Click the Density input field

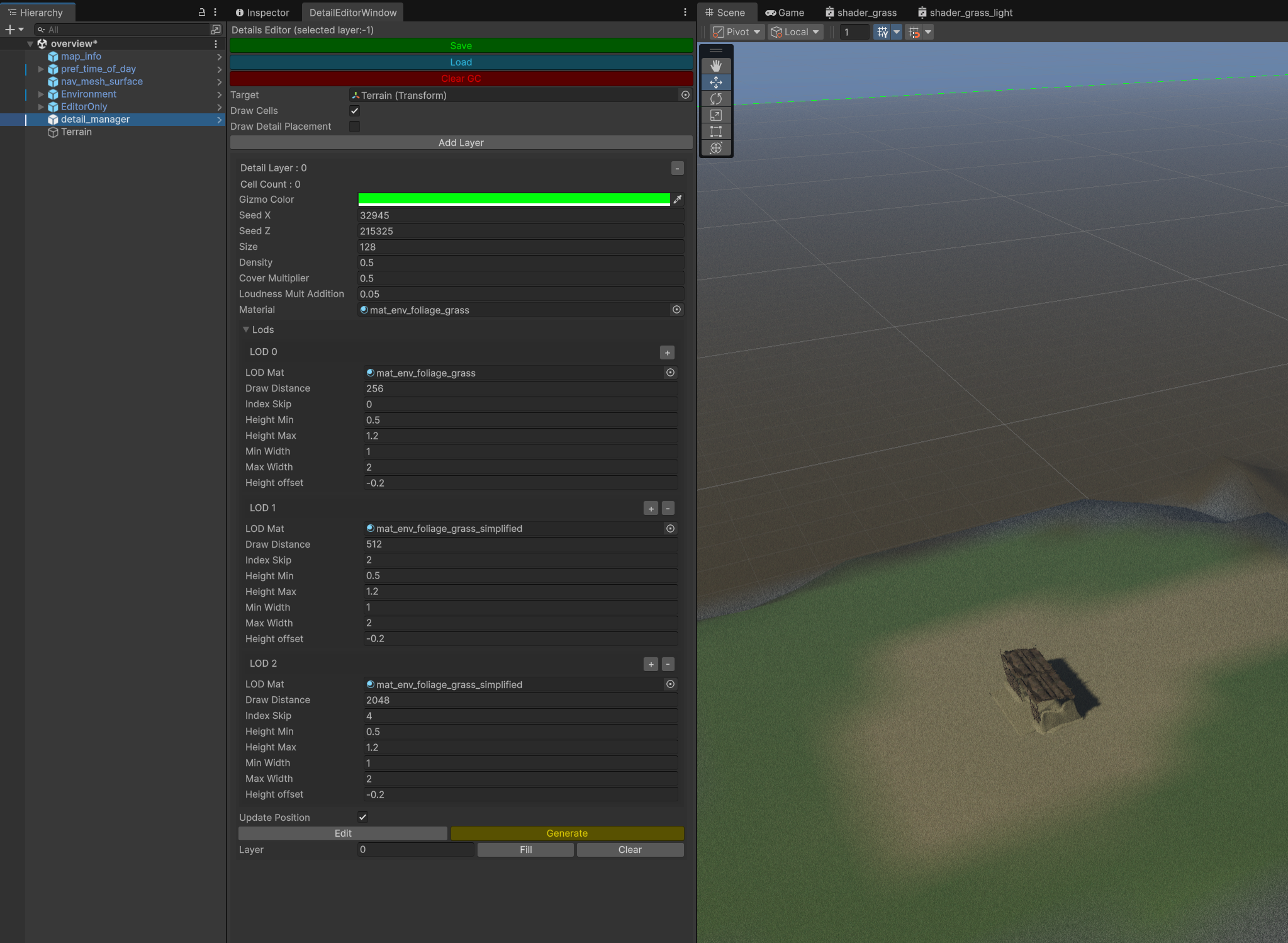[x=520, y=263]
